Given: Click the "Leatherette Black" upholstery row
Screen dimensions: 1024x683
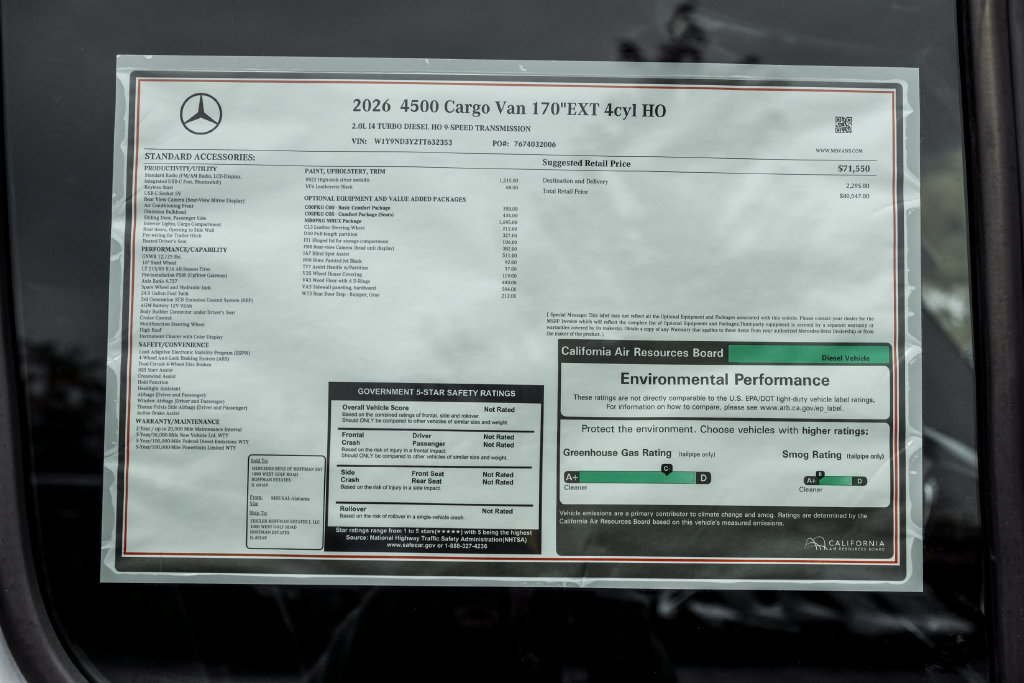Looking at the screenshot, I should 411,187.
